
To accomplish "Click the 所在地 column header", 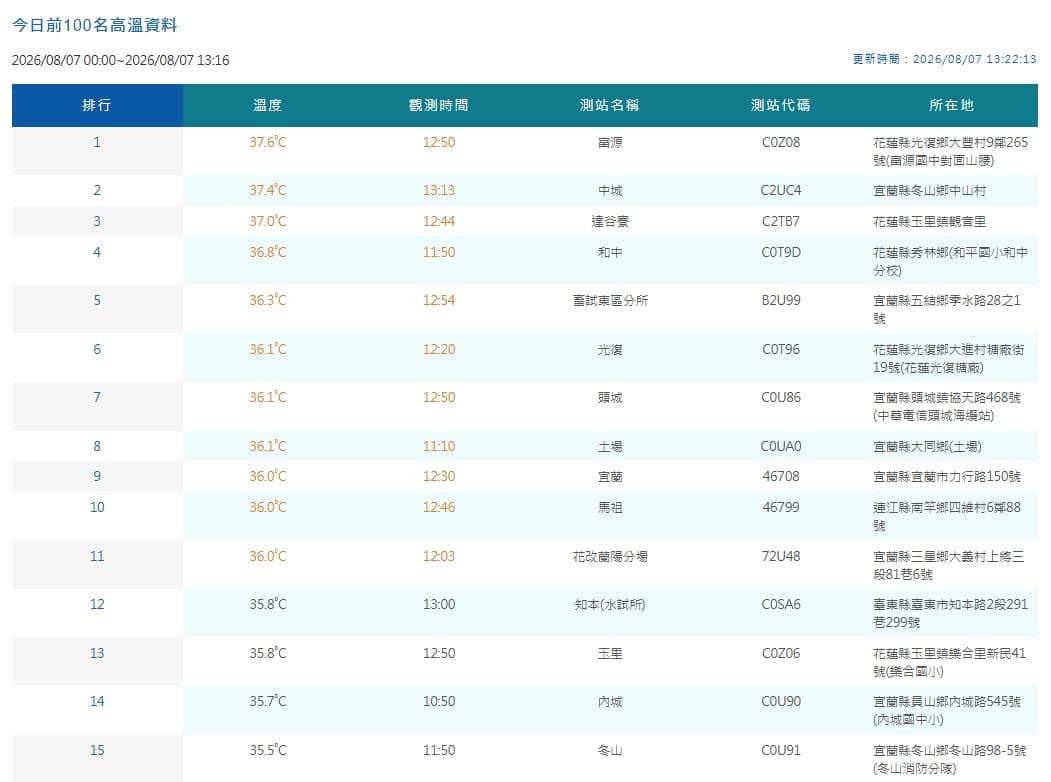I will pyautogui.click(x=952, y=105).
